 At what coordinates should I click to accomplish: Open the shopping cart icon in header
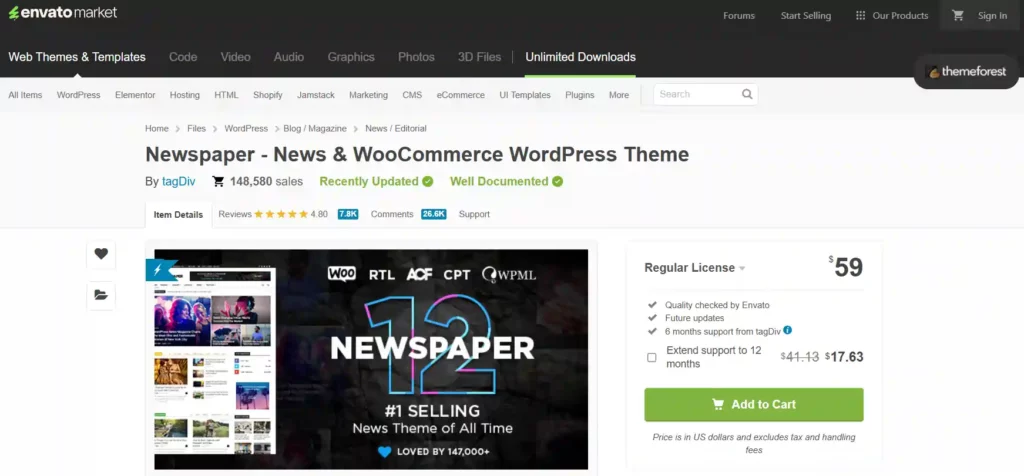958,15
